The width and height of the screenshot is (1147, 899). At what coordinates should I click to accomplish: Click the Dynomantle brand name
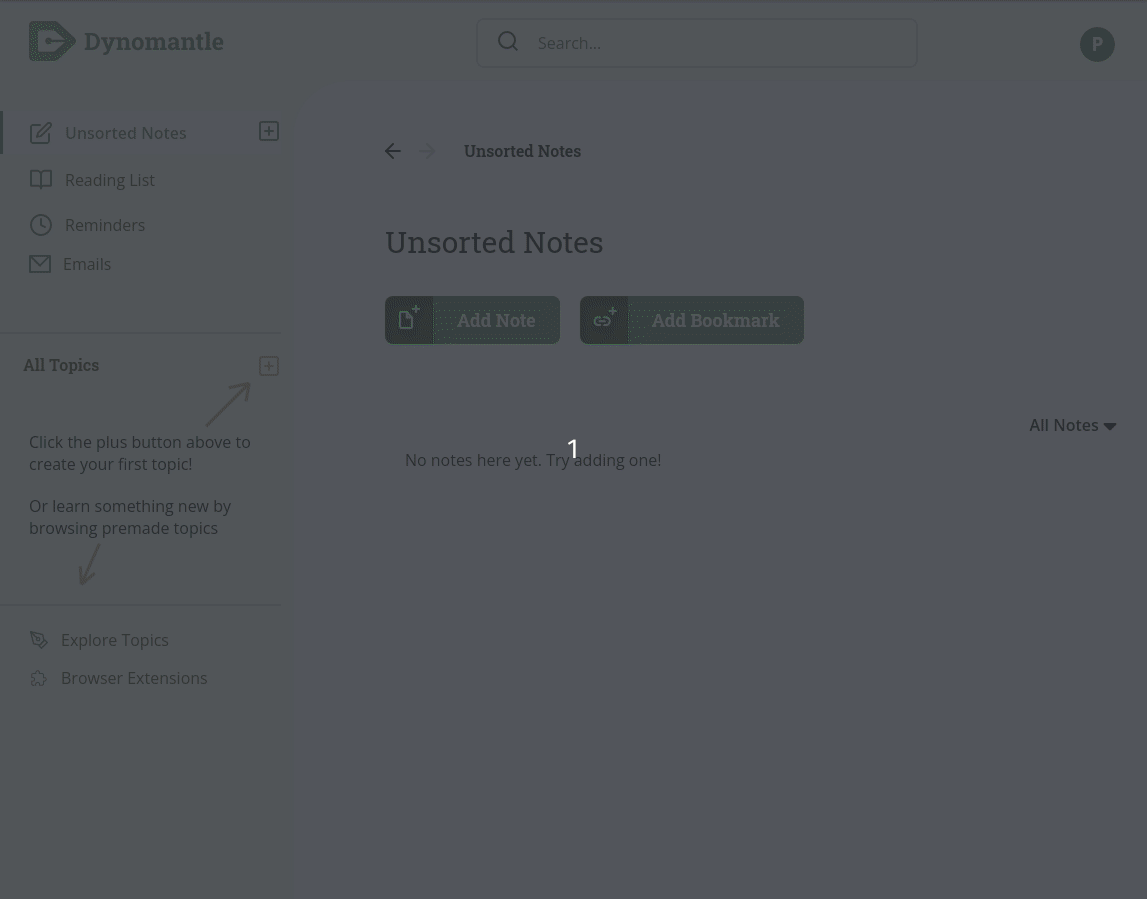coord(154,41)
